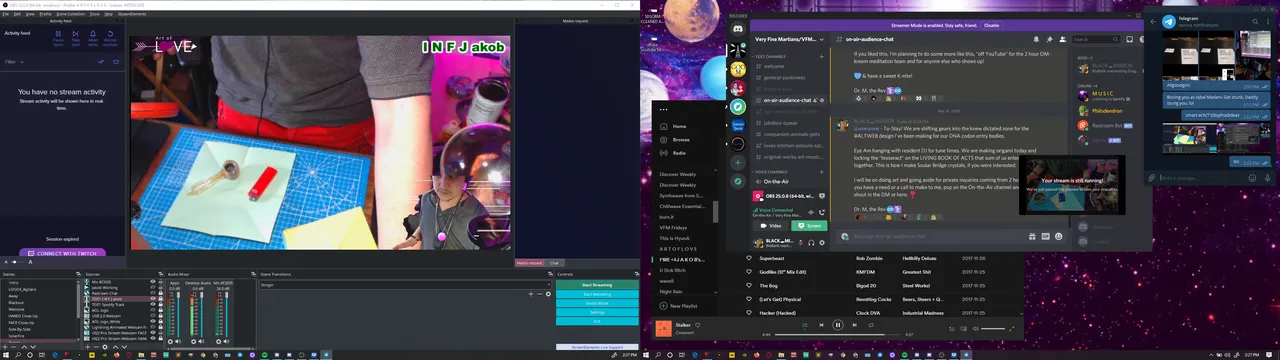The image size is (1280, 360).
Task: Add a new source with plus icon
Action: pyautogui.click(x=87, y=347)
